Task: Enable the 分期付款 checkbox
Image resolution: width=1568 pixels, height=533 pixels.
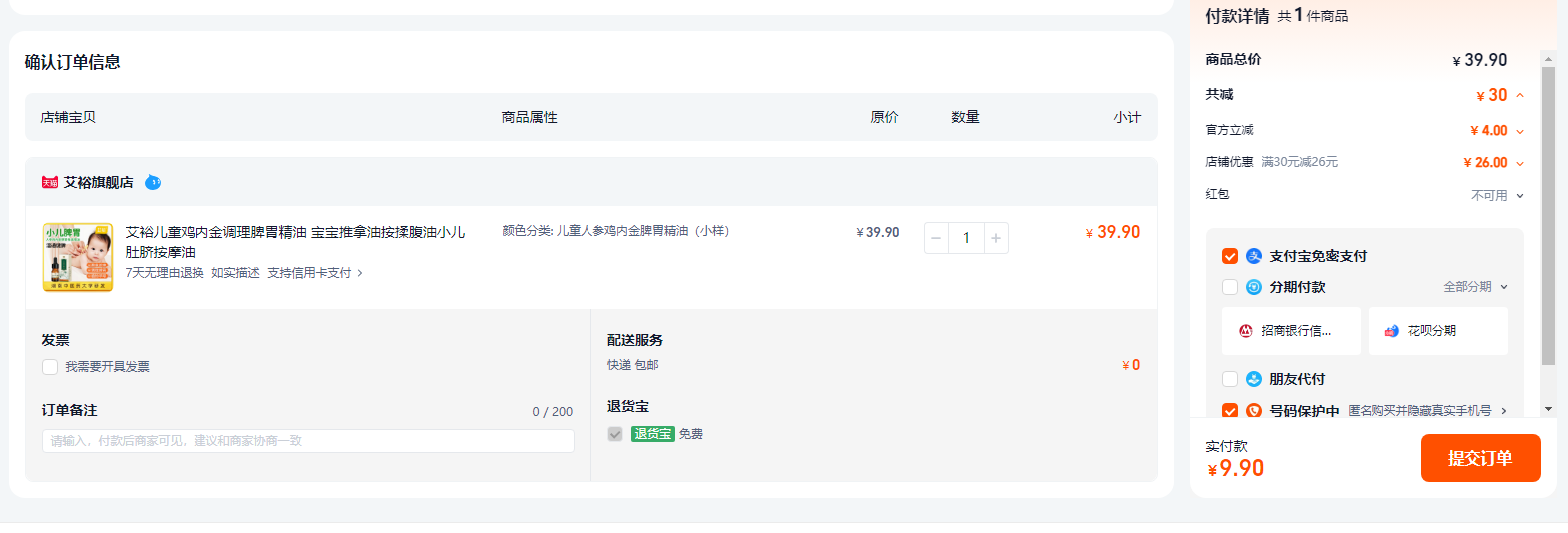Action: pyautogui.click(x=1230, y=287)
